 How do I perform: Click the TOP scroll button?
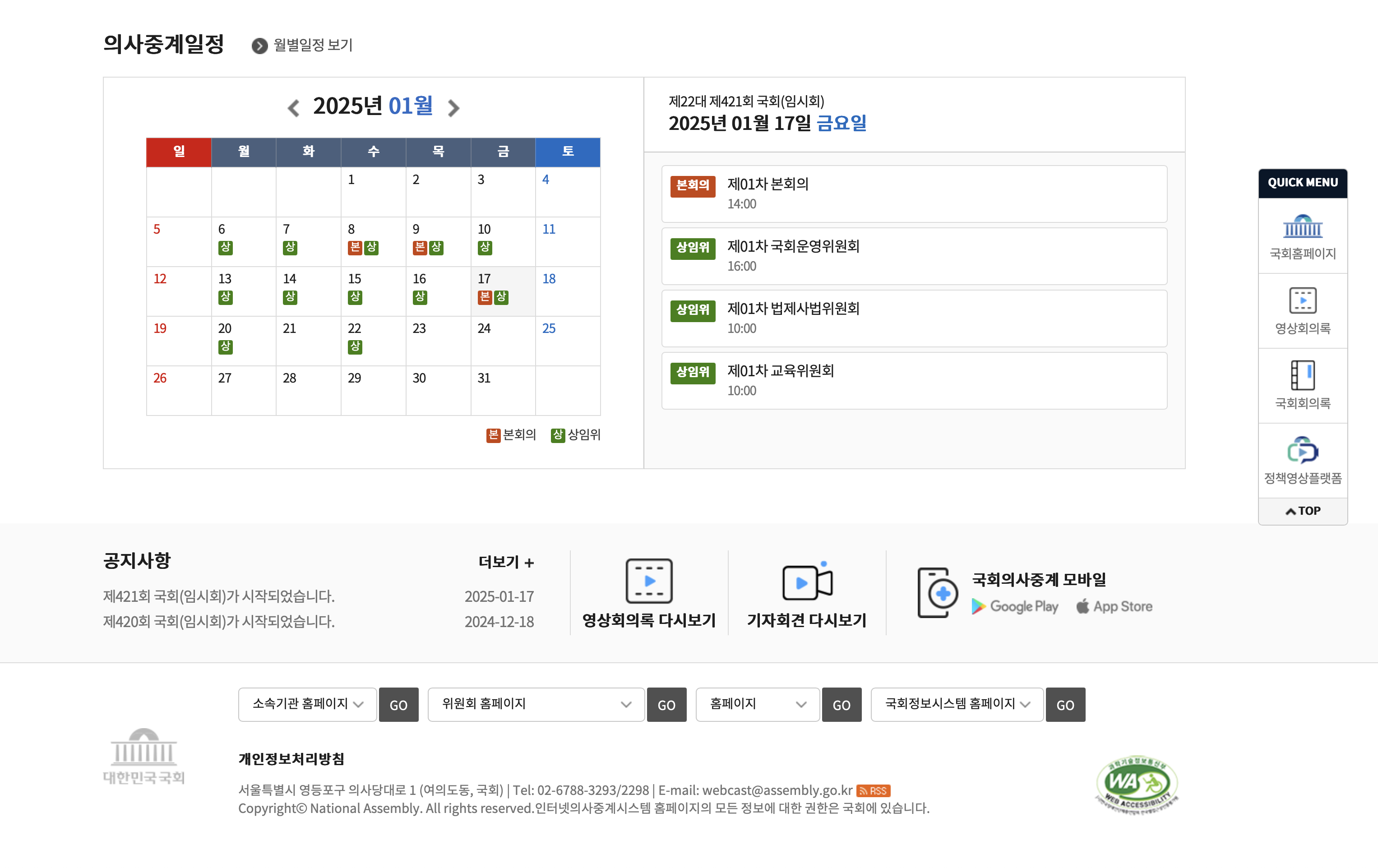(1303, 511)
